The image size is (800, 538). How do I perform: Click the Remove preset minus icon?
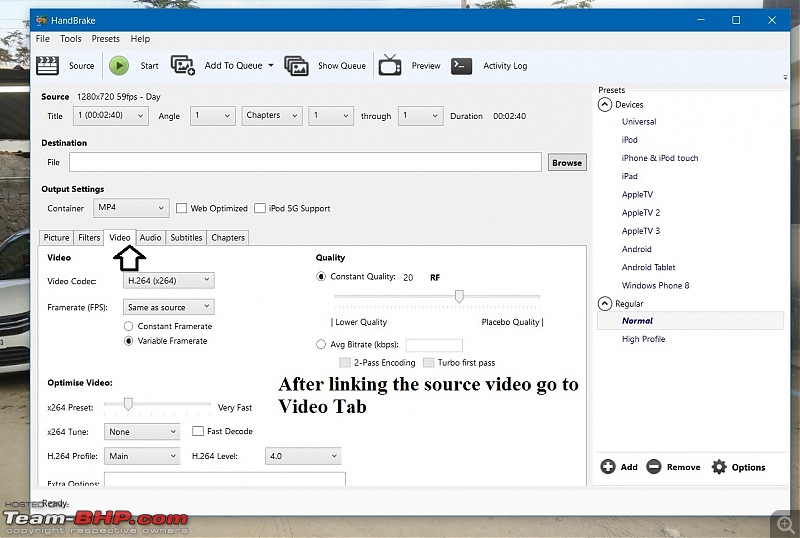(x=654, y=467)
